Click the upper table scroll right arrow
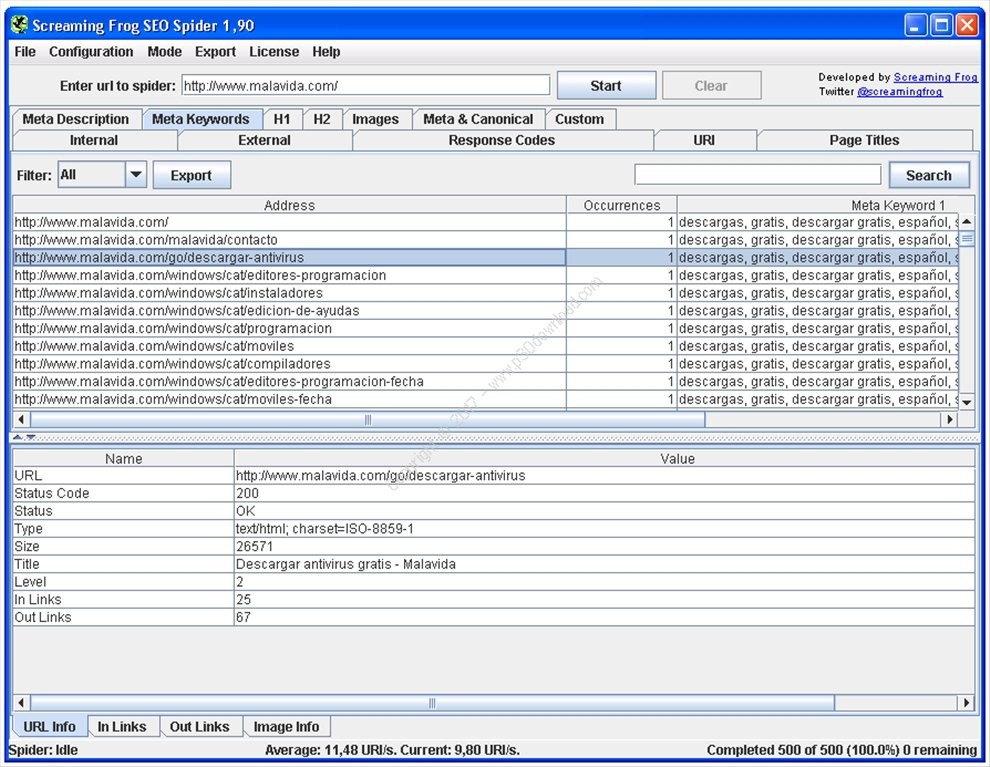This screenshot has width=990, height=767. [x=950, y=419]
